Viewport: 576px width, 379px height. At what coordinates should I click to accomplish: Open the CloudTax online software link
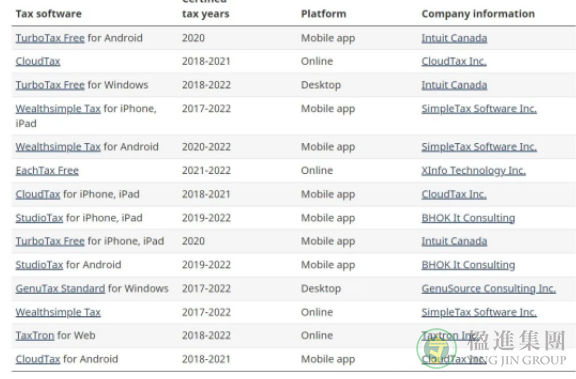tap(38, 61)
